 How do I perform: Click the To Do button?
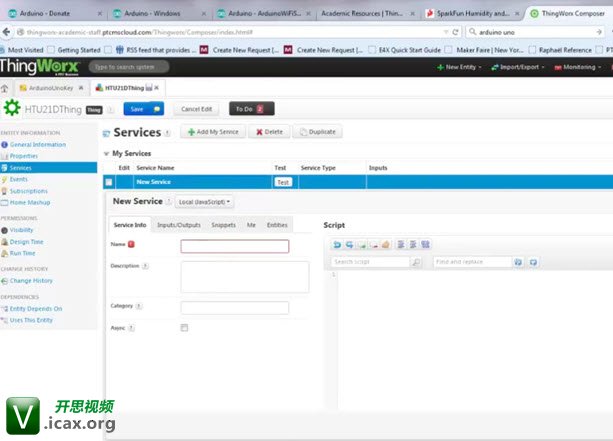[251, 109]
